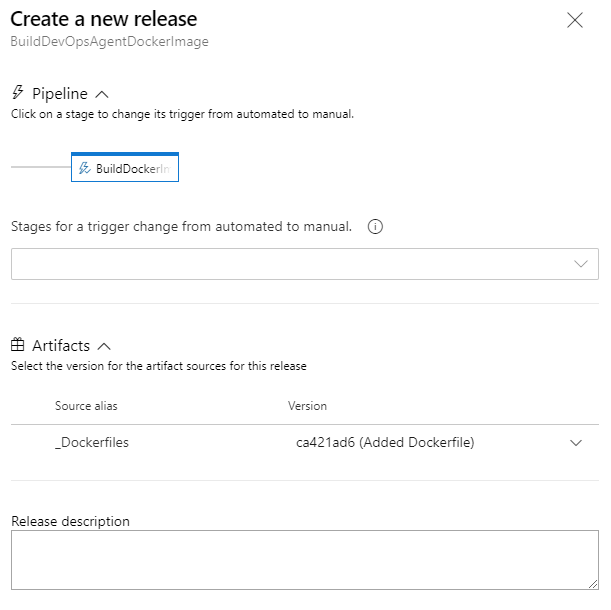This screenshot has width=611, height=610.
Task: Click the Pipeline section heading
Action: 59,93
